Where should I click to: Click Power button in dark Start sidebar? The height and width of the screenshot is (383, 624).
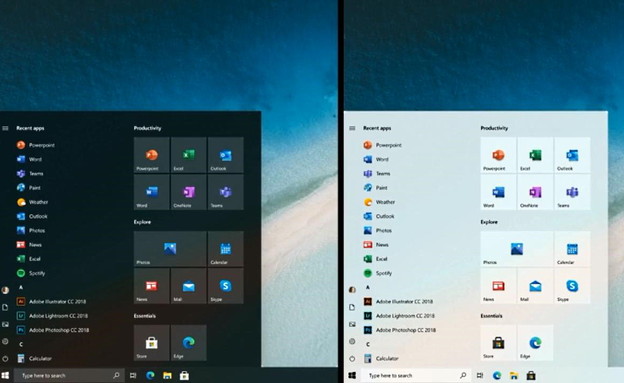(5, 358)
